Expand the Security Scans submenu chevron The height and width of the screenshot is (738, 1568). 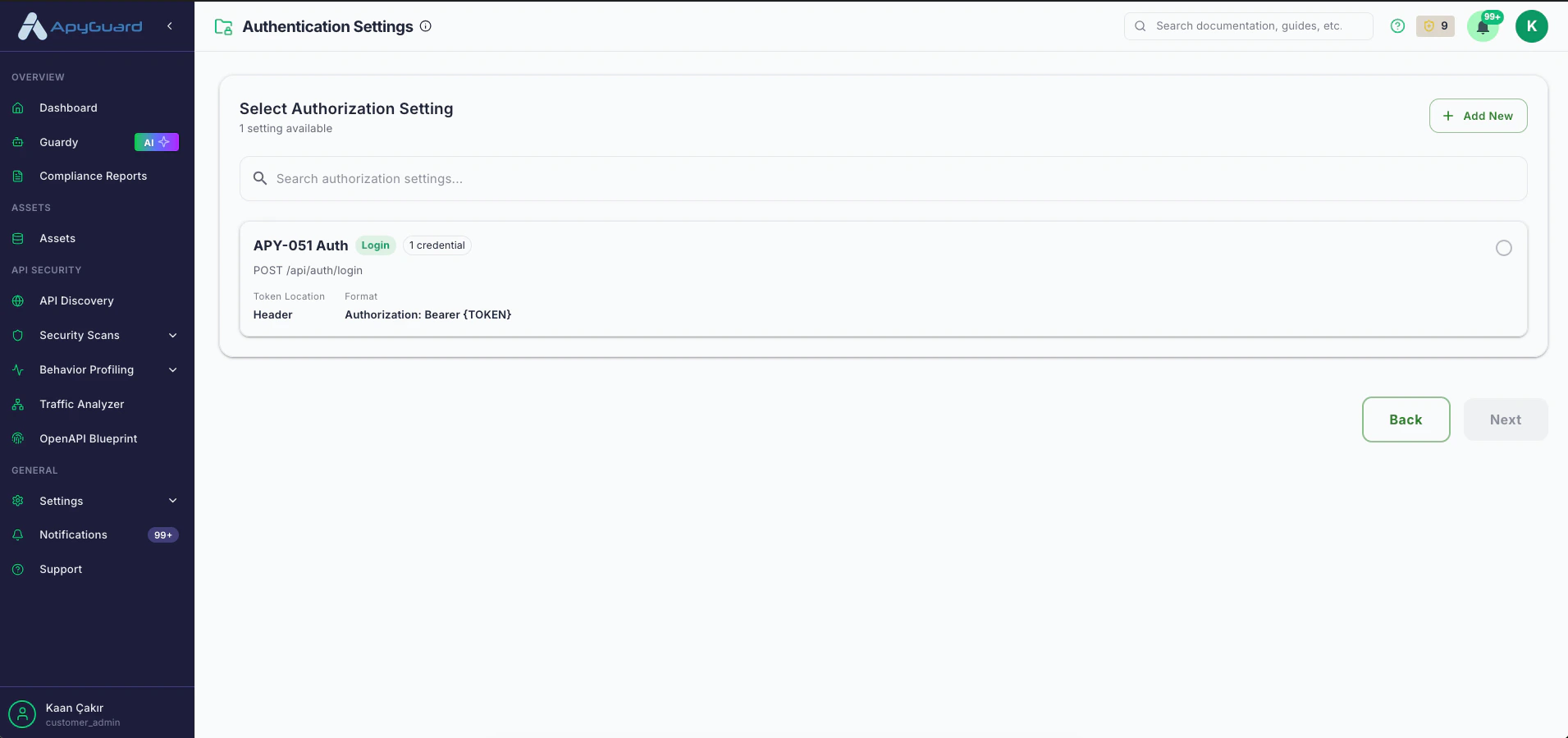[x=173, y=336]
